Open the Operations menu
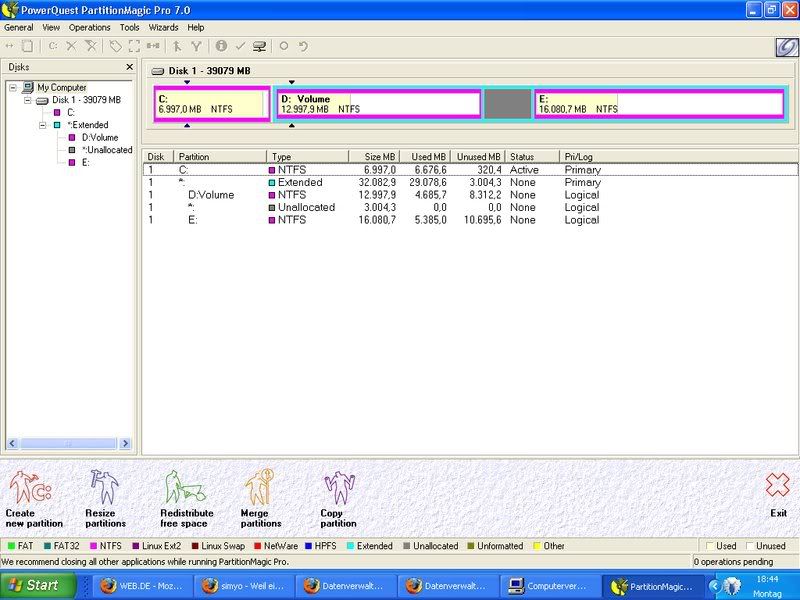The image size is (800, 600). click(x=89, y=28)
